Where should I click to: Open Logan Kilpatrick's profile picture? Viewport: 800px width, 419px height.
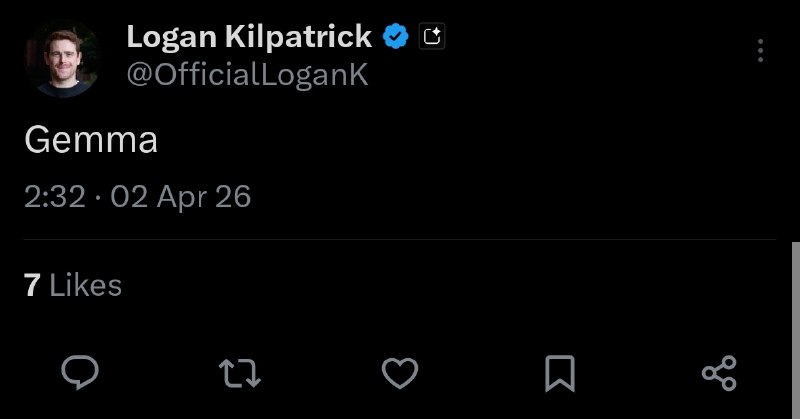coord(62,60)
